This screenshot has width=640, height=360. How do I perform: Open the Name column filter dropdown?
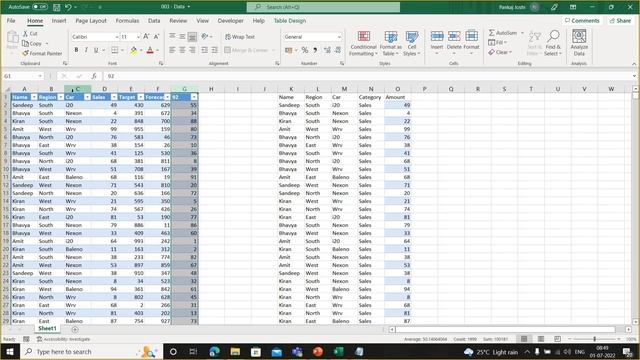(34, 97)
